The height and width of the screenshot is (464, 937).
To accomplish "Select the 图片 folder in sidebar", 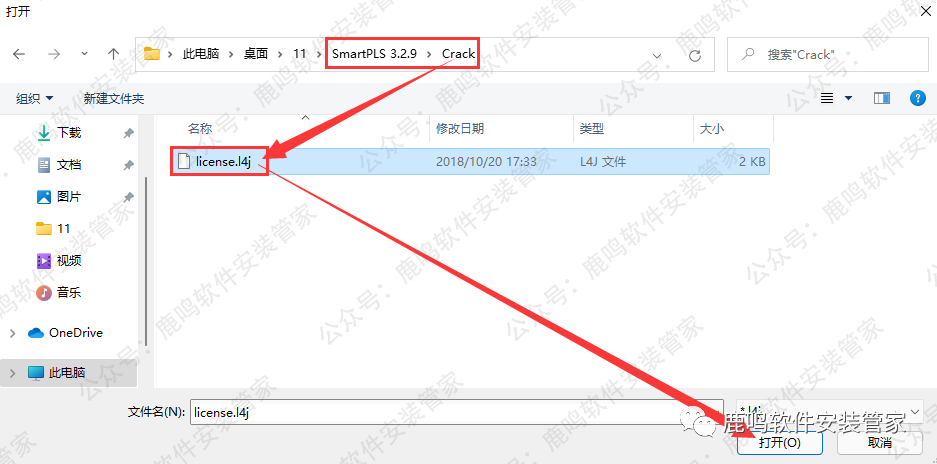I will [69, 196].
